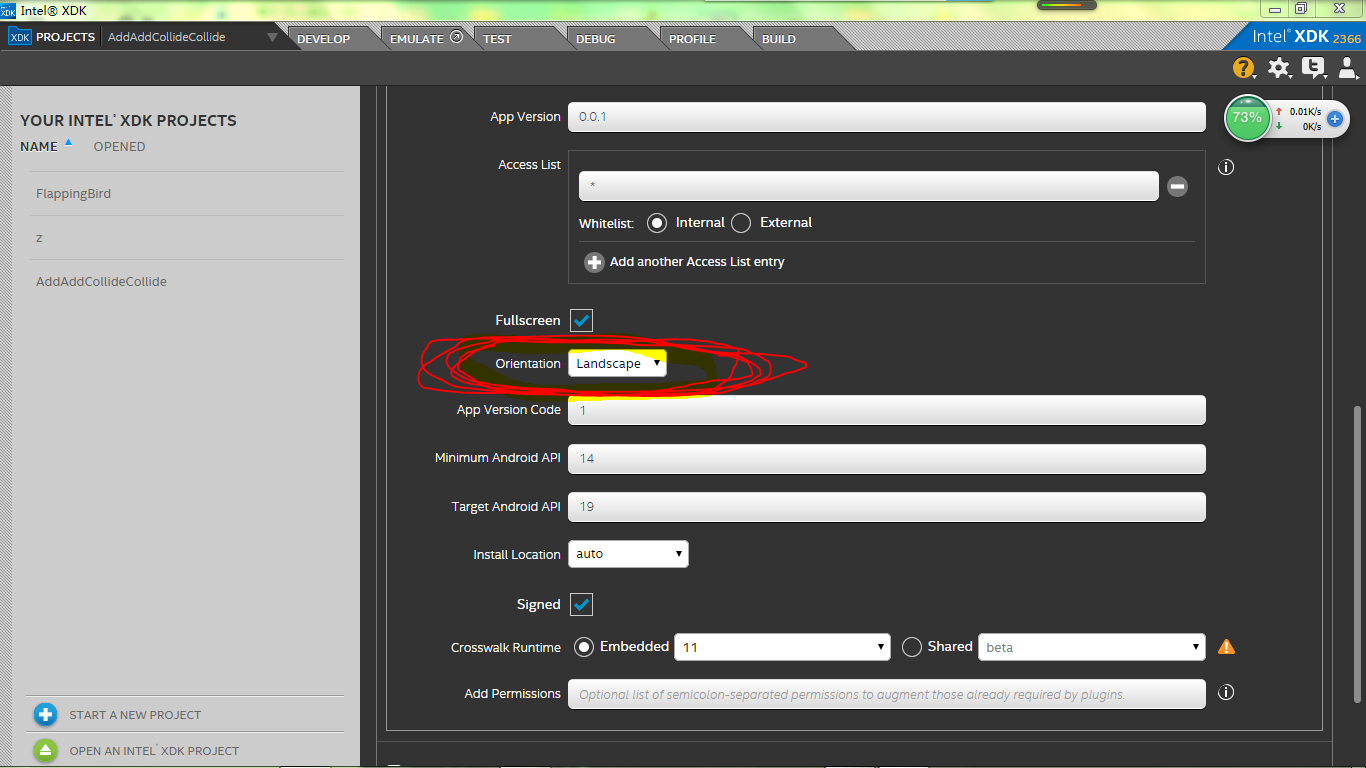
Task: Sort projects by the NAME column
Action: tap(39, 147)
